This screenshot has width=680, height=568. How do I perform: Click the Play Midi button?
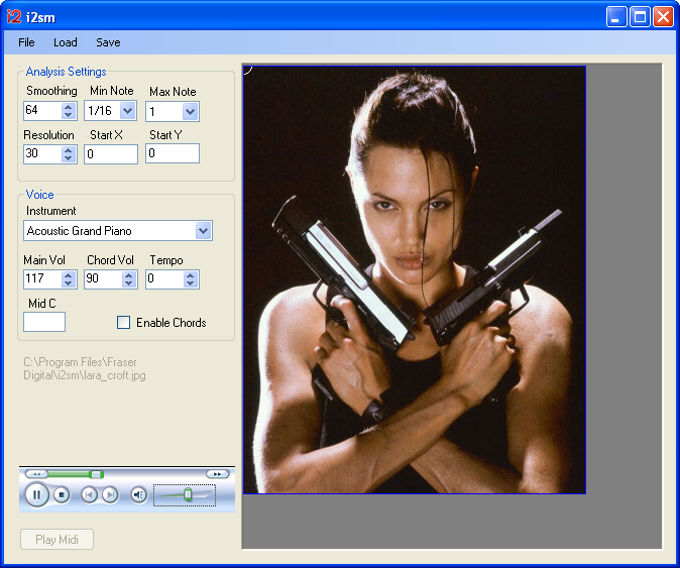tap(57, 539)
